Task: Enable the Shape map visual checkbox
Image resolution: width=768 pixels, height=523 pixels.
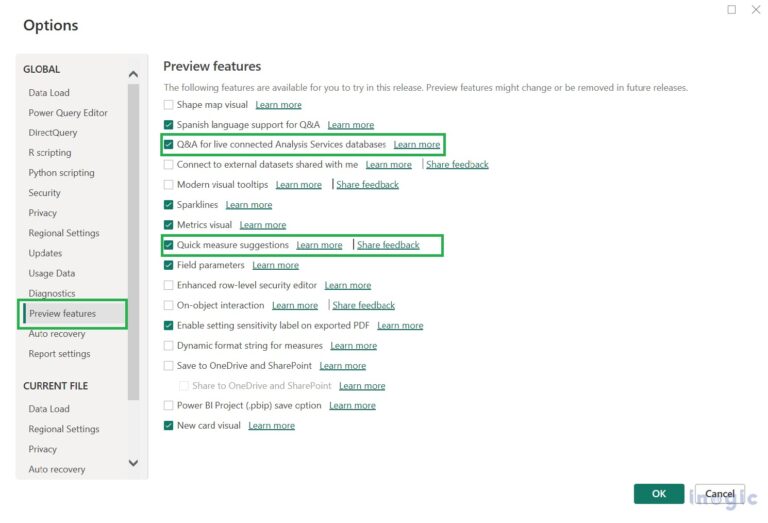Action: (168, 105)
